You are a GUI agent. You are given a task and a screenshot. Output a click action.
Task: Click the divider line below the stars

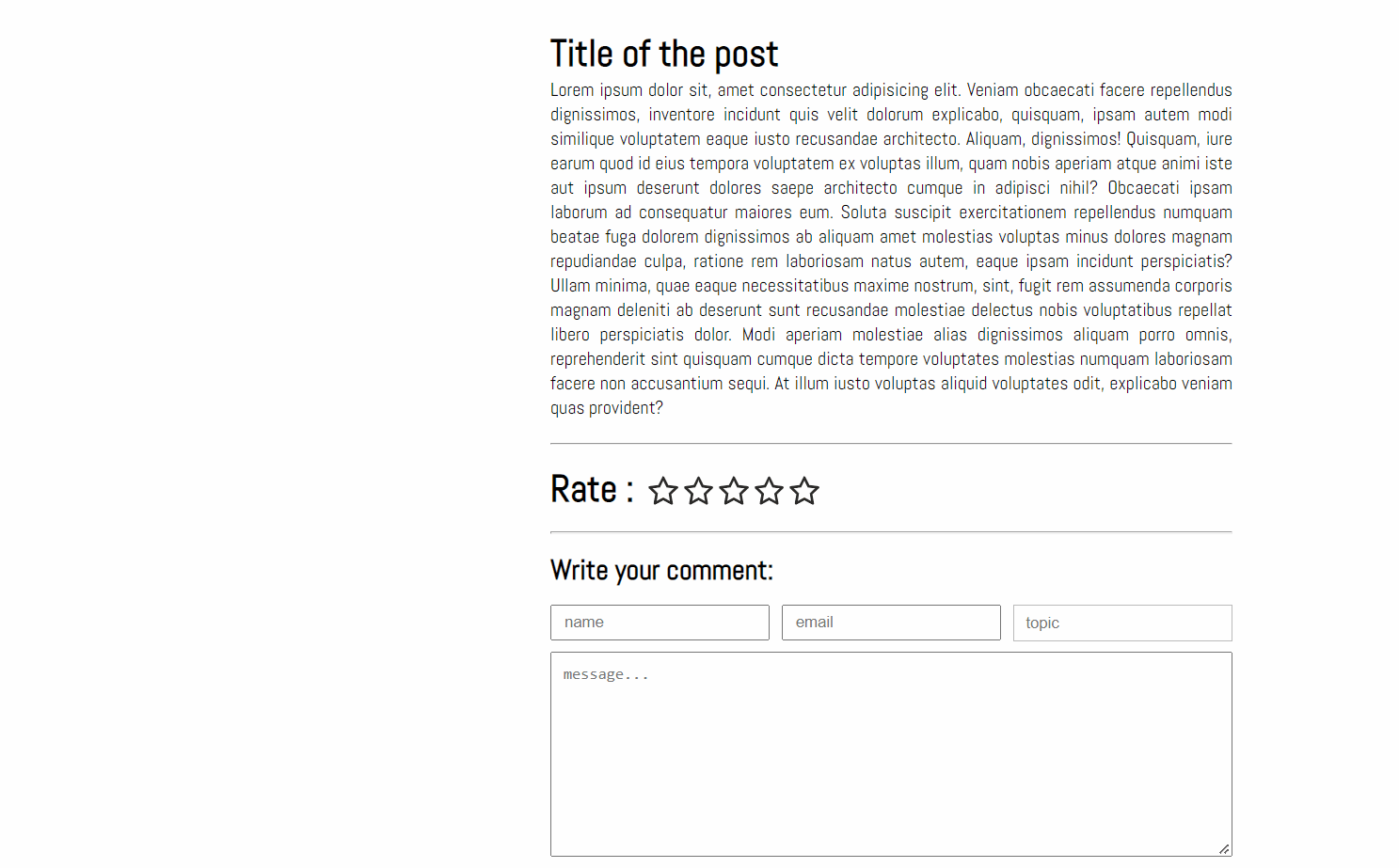tap(891, 532)
